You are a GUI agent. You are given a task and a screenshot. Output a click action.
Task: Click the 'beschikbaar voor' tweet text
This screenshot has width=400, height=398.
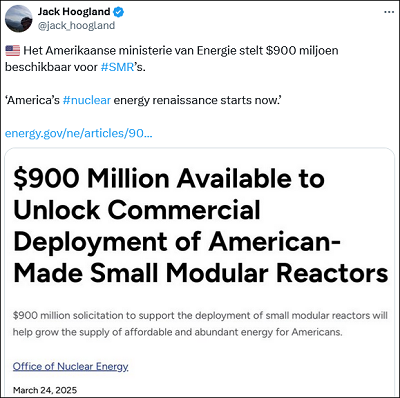(51, 67)
